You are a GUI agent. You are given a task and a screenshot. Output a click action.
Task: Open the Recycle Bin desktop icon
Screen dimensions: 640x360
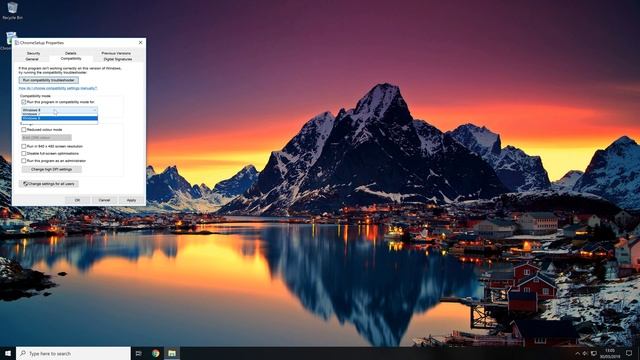click(12, 11)
